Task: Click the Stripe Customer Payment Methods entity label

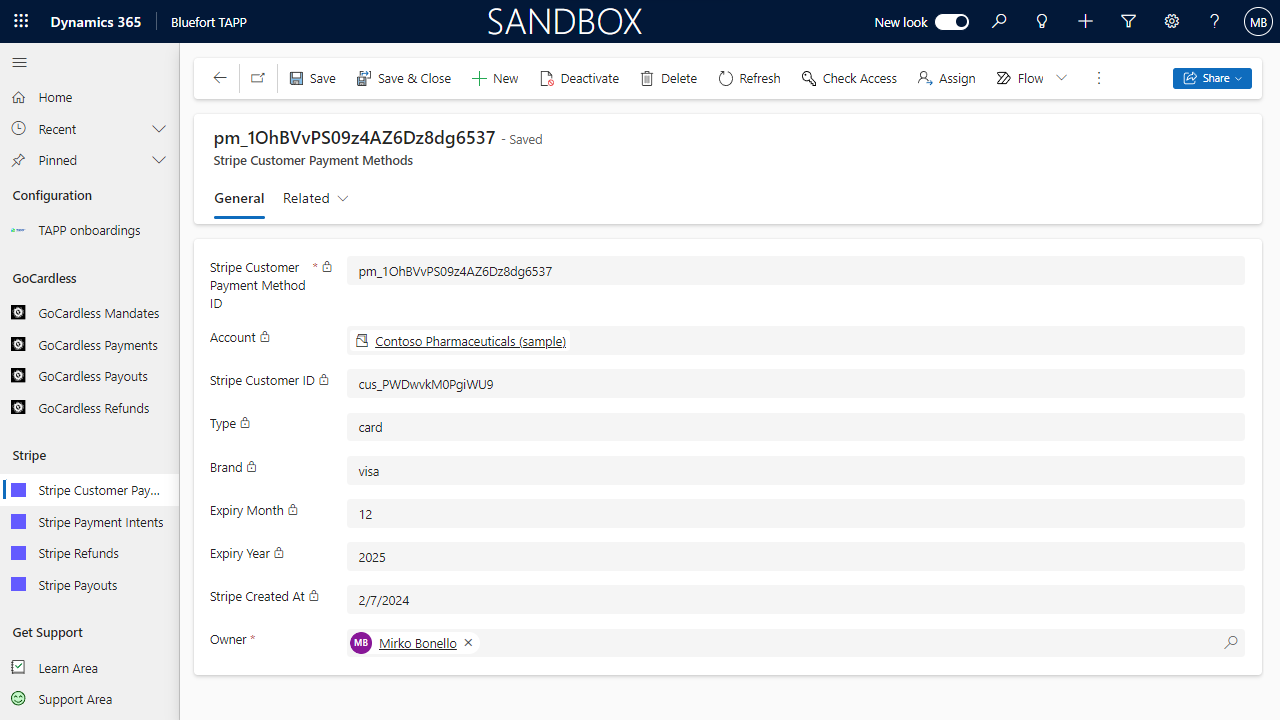Action: point(313,161)
